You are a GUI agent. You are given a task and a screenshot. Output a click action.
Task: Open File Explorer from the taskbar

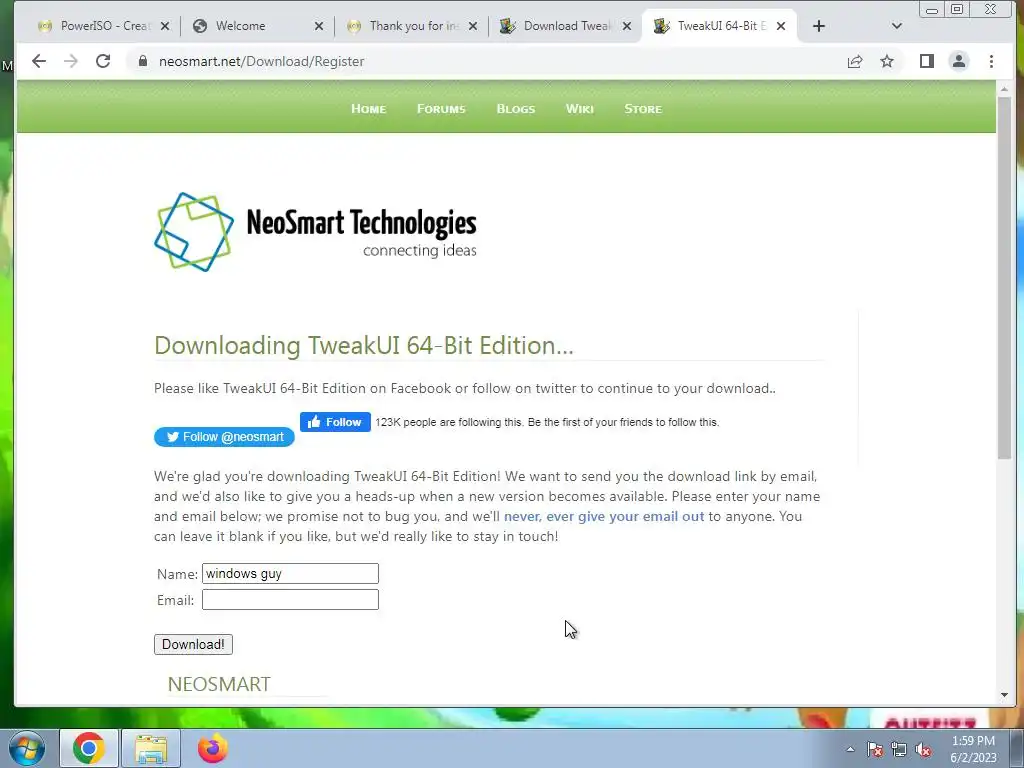[151, 748]
